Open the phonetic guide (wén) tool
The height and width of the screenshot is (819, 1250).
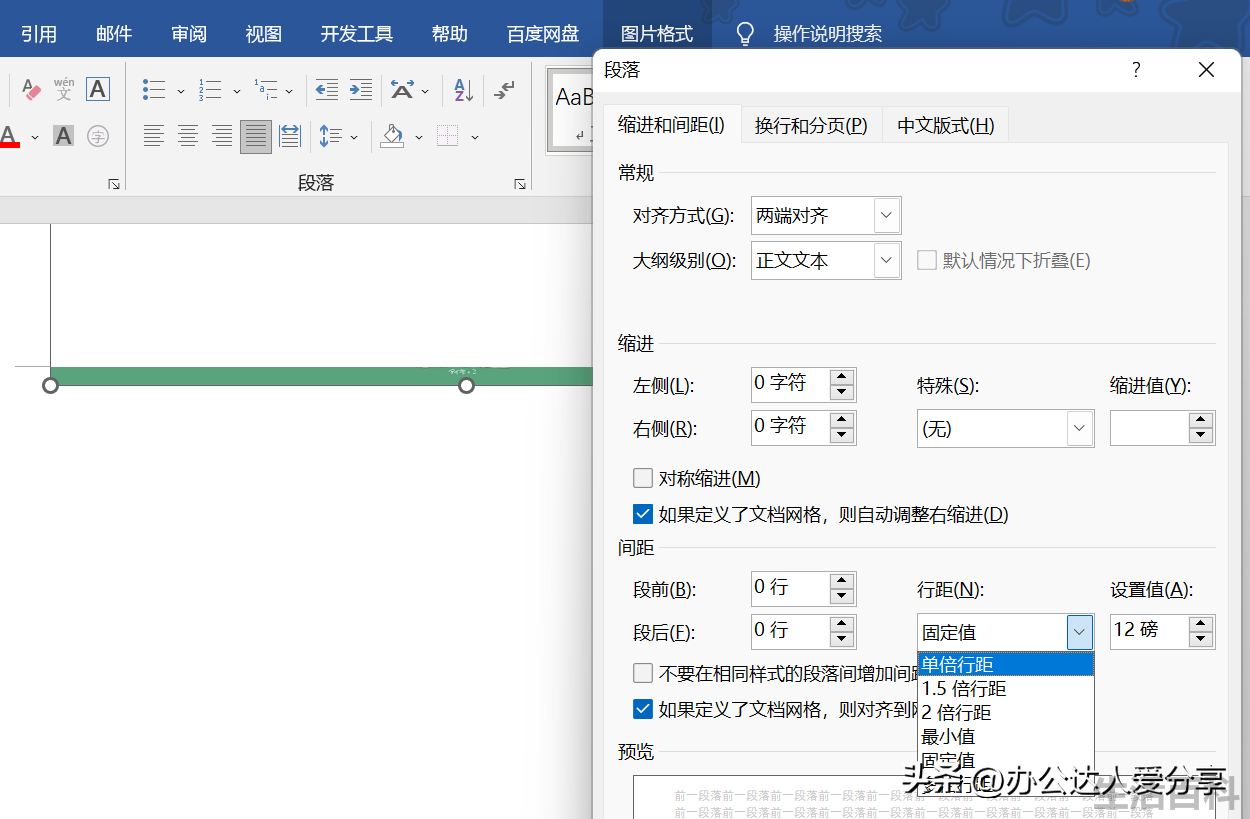point(64,89)
